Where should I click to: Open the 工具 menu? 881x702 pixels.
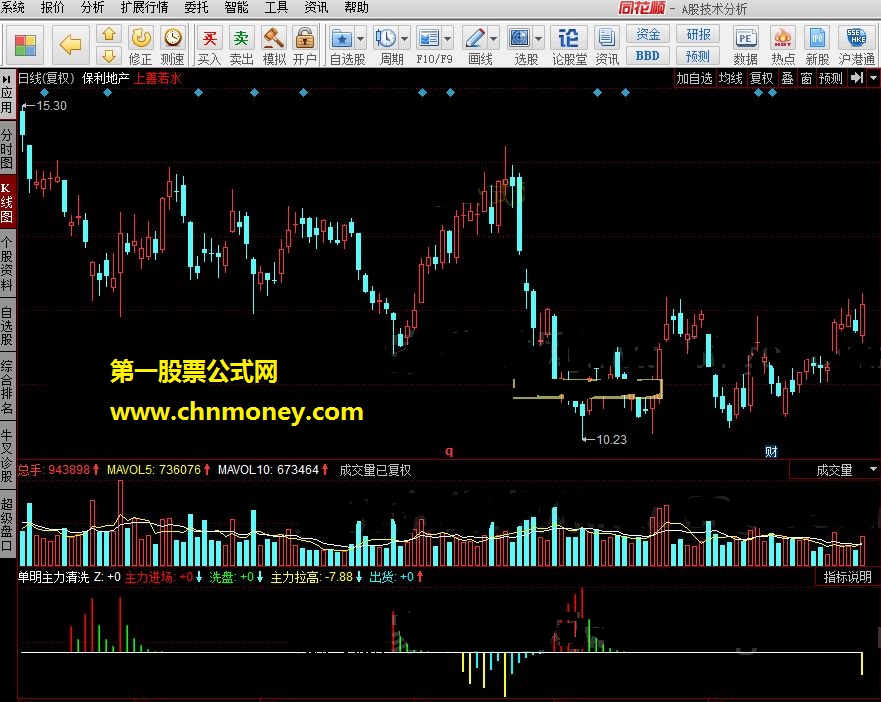(276, 7)
